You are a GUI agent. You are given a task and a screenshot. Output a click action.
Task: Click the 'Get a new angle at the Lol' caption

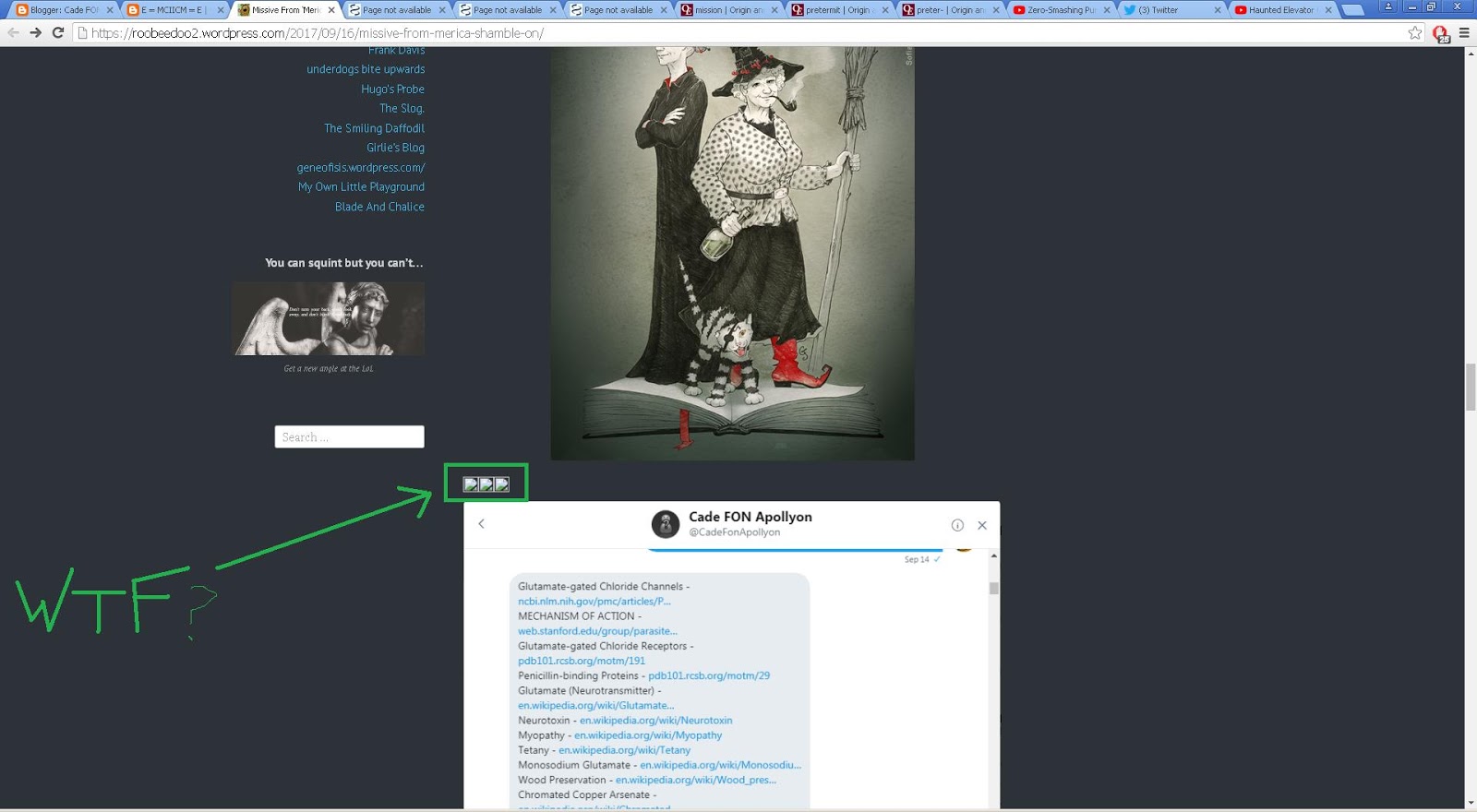[329, 369]
